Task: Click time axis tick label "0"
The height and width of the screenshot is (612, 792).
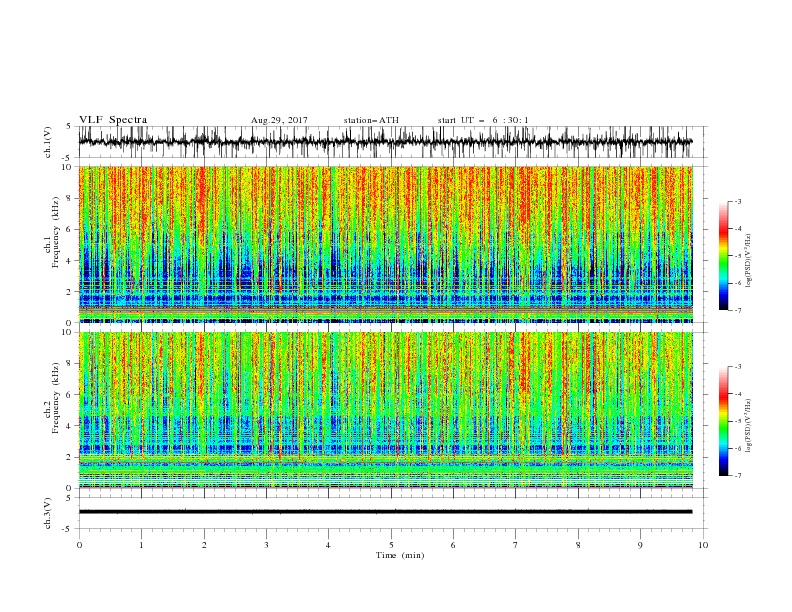Action: pos(79,545)
